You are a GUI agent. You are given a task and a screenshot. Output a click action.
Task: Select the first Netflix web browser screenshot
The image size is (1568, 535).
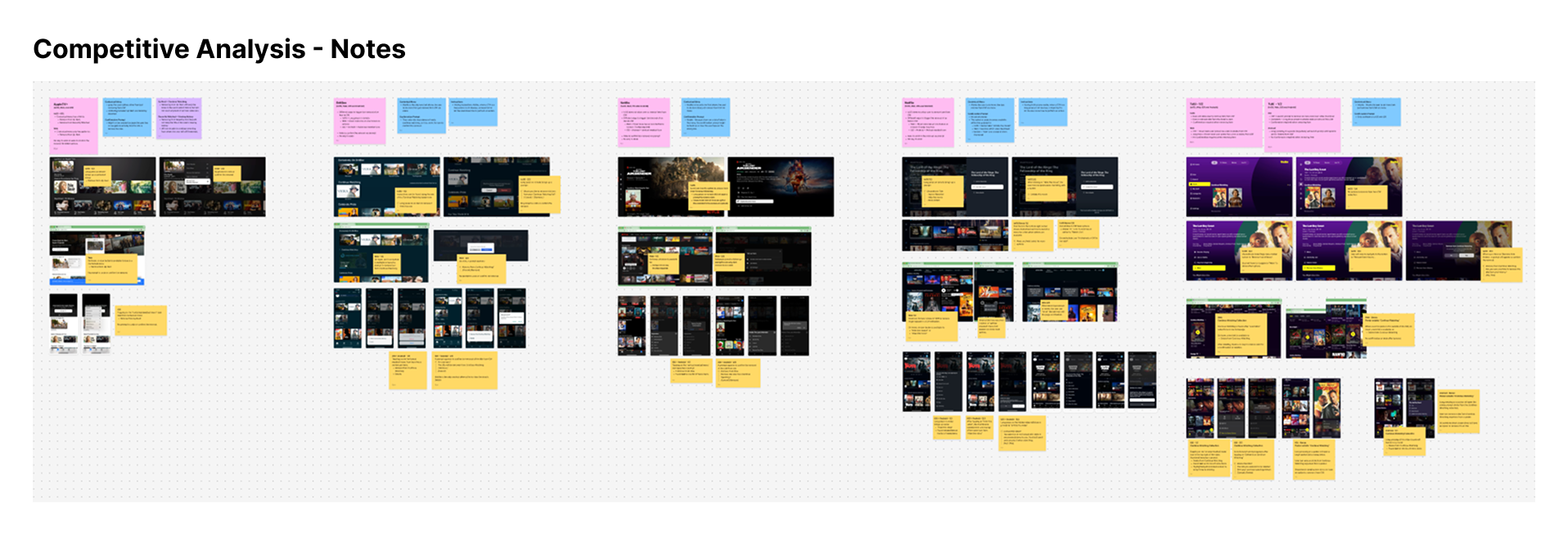(x=665, y=257)
